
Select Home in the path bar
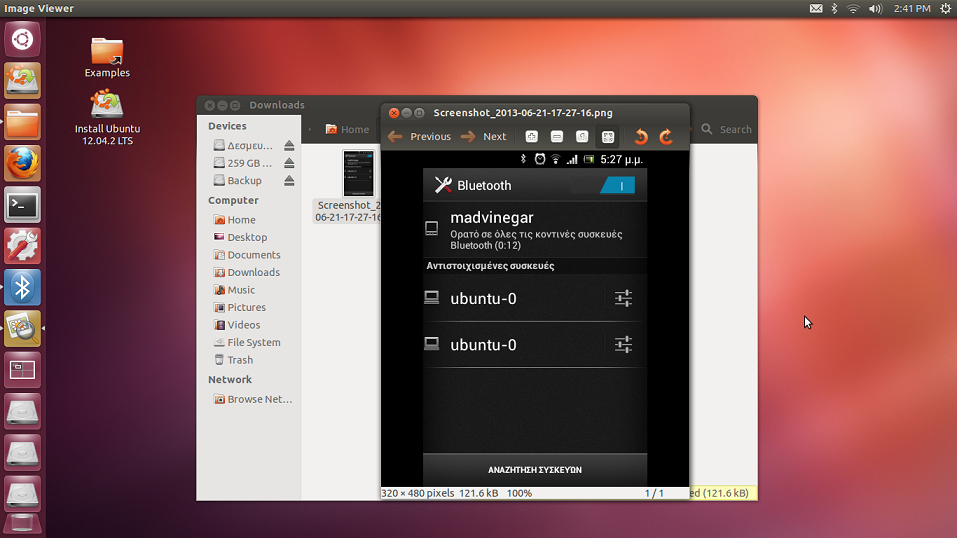pos(347,129)
